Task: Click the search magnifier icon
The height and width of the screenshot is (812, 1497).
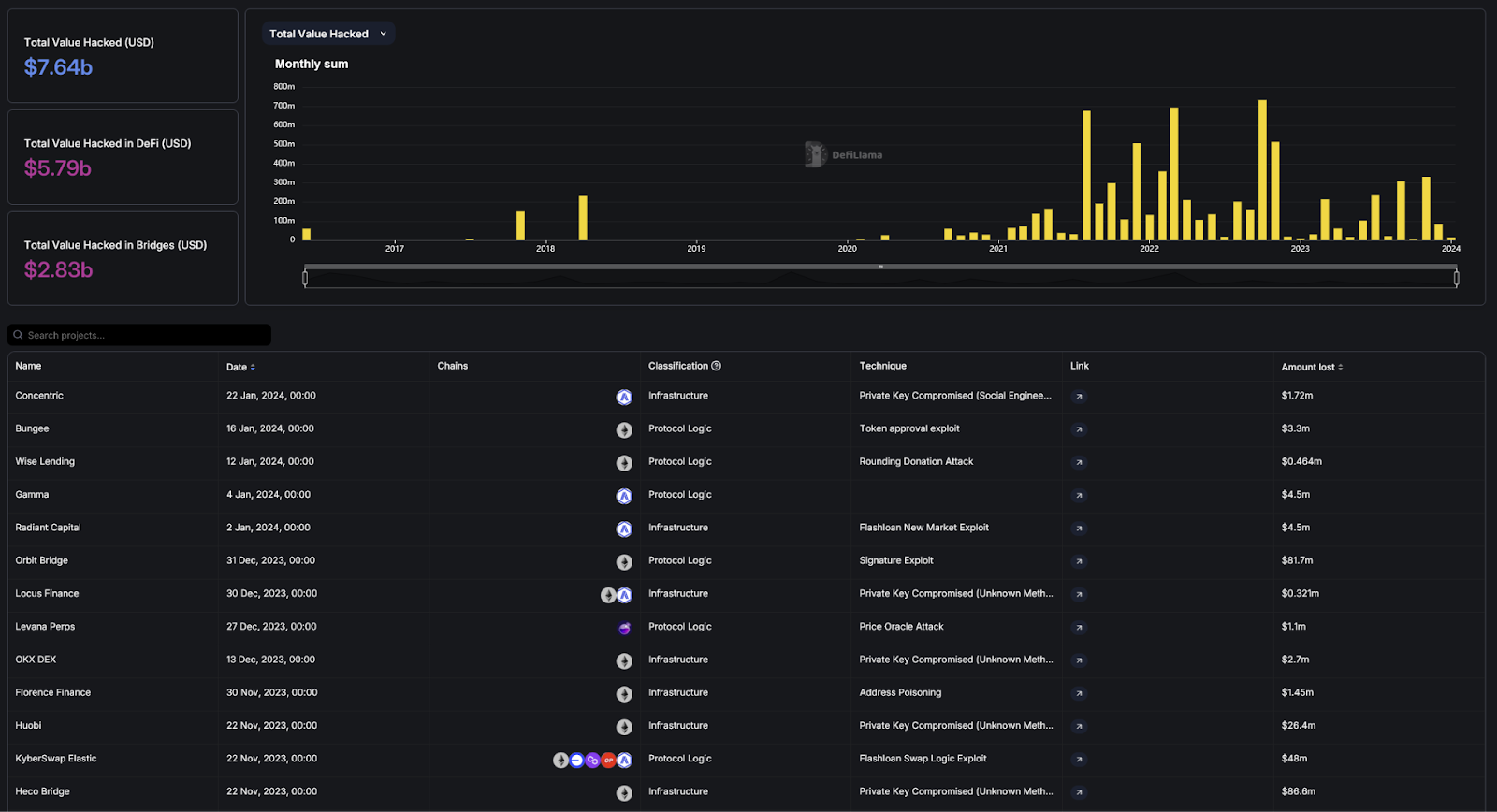Action: [18, 335]
